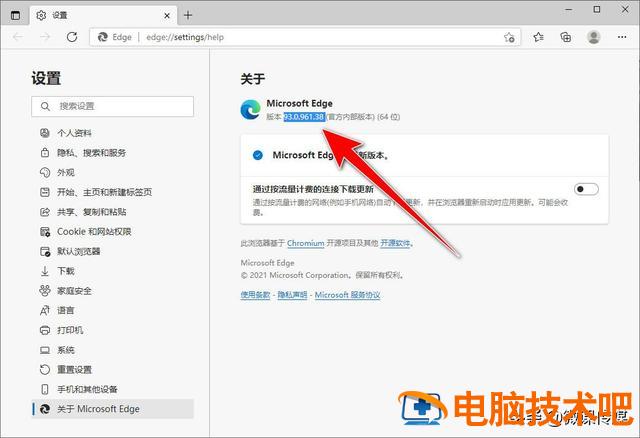
Task: Open a new tab with plus button
Action: (x=188, y=16)
